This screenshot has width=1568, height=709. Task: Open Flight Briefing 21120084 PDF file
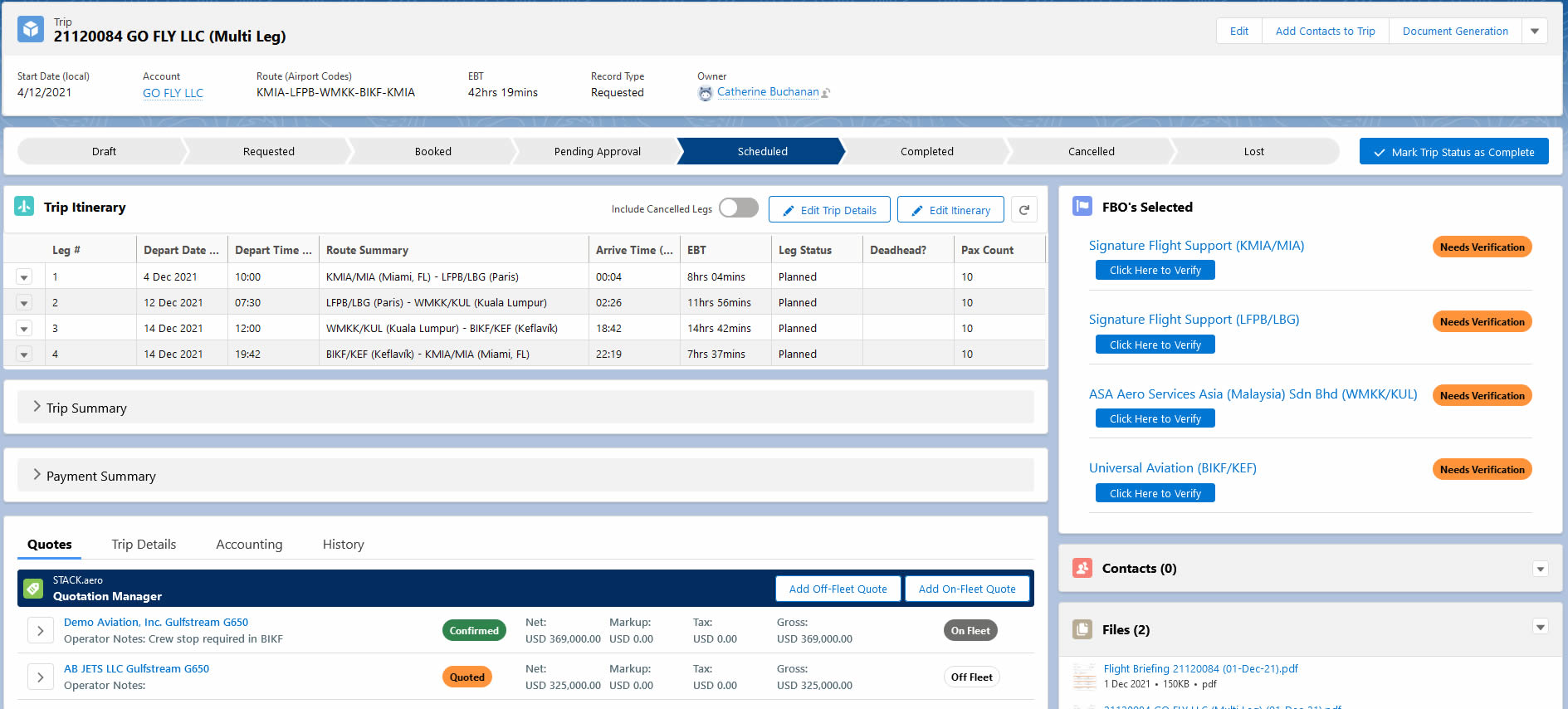coord(1200,668)
